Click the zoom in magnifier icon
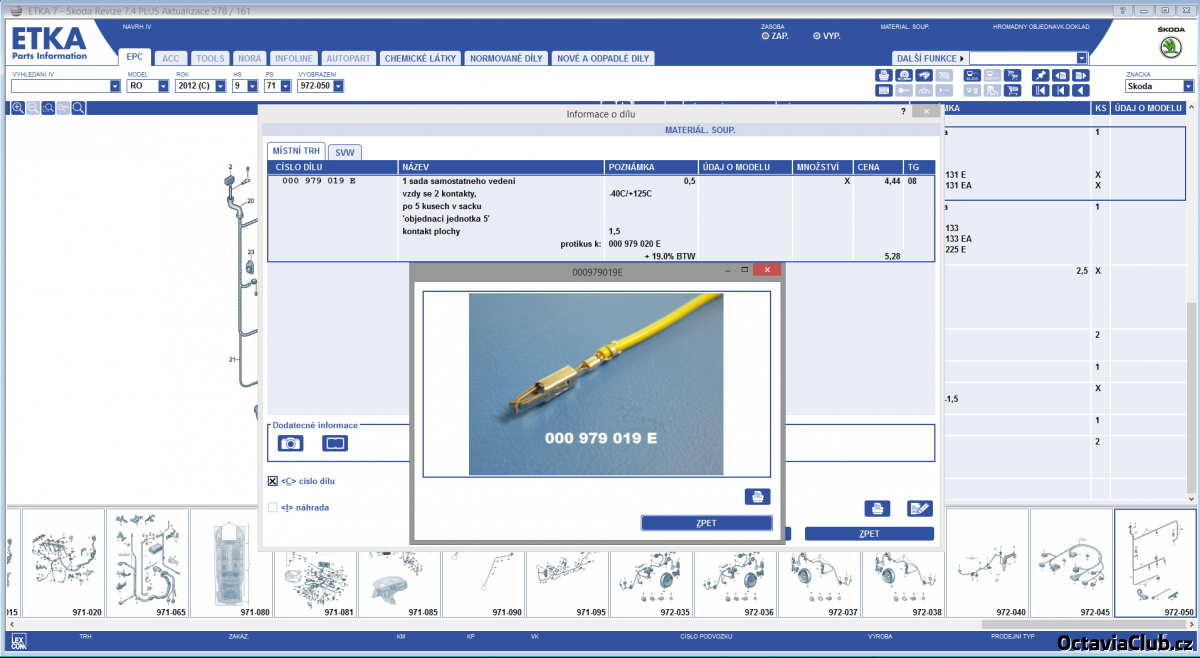1200x658 pixels. (18, 108)
